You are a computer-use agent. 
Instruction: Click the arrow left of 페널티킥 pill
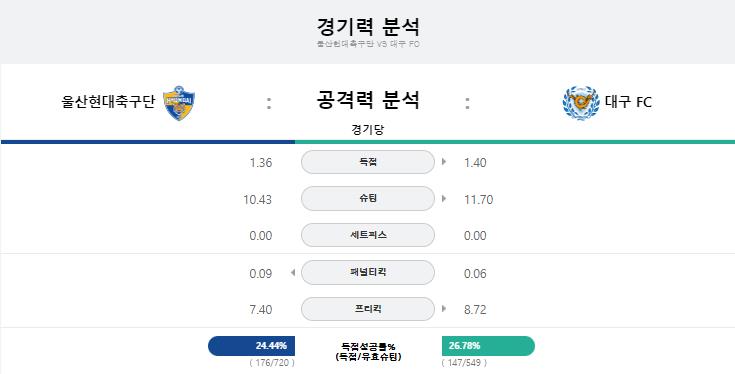pos(292,272)
